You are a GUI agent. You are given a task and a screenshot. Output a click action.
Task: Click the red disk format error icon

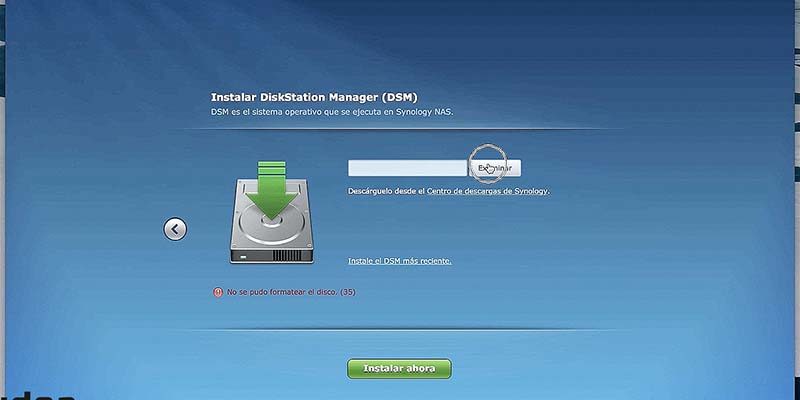[218, 292]
